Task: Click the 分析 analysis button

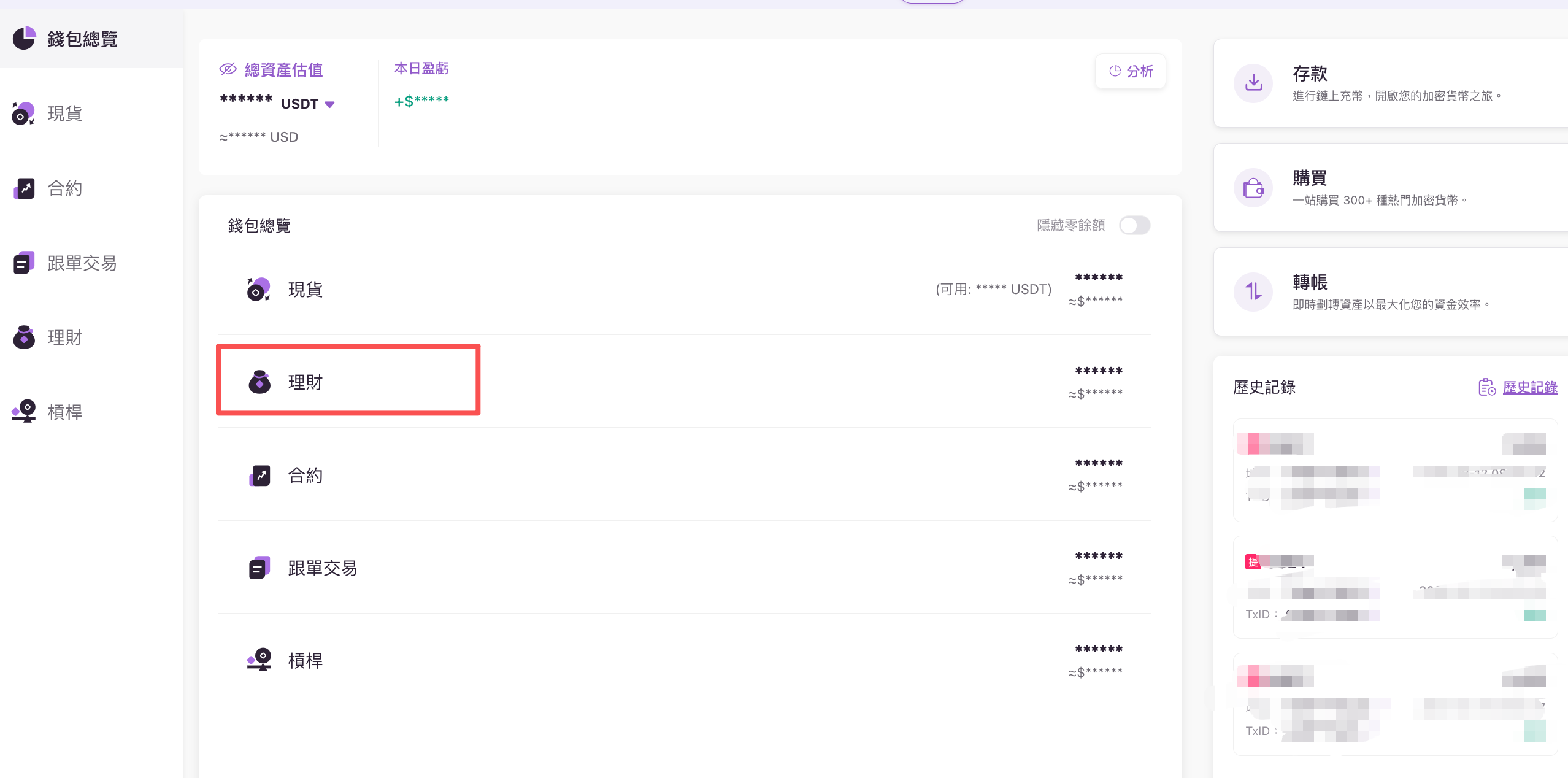Action: [1131, 71]
